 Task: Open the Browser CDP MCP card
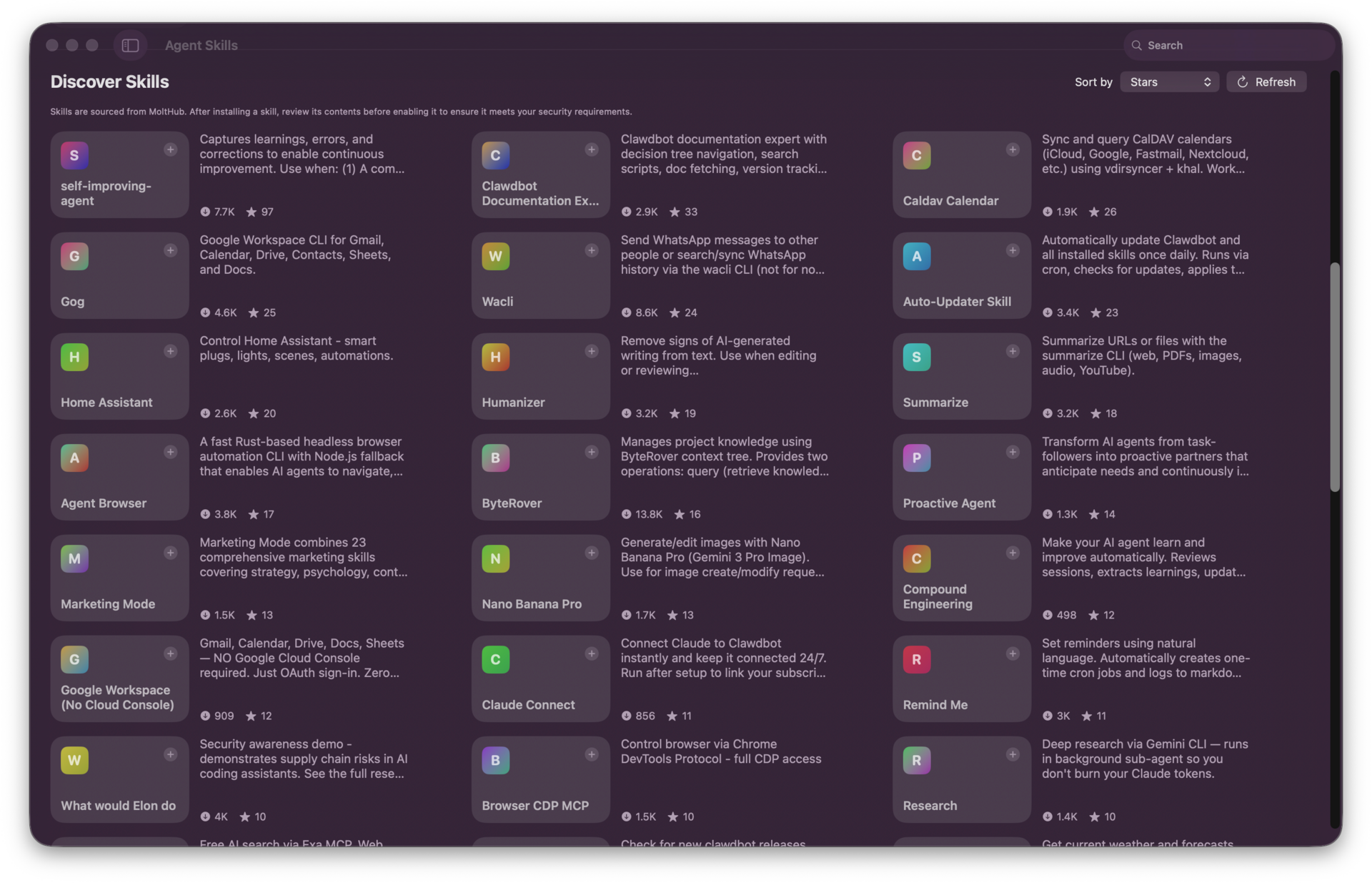coord(540,779)
